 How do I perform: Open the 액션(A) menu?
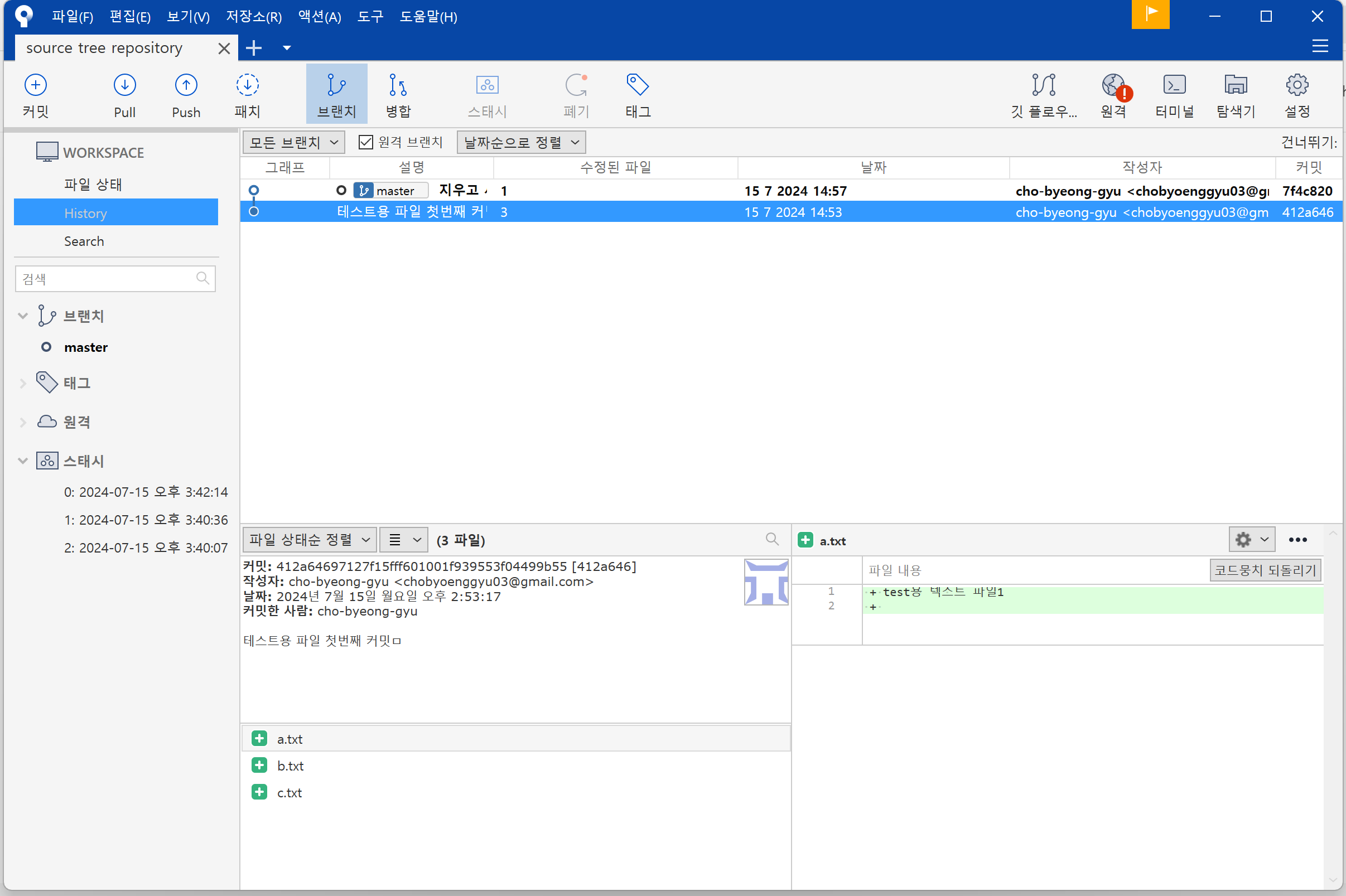(x=320, y=17)
